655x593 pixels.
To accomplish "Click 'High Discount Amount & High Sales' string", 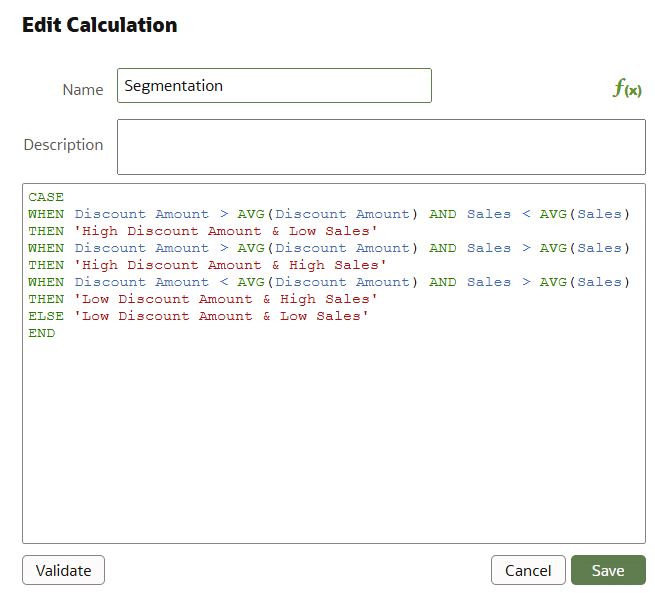I will (x=230, y=265).
